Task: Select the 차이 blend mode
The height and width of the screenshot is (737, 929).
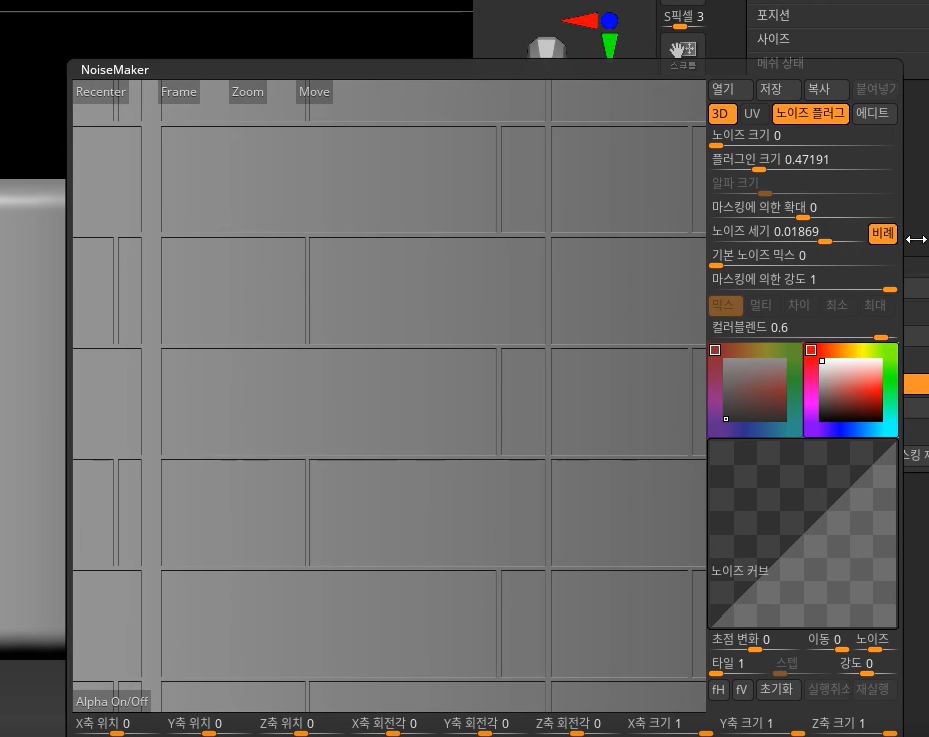Action: click(799, 305)
